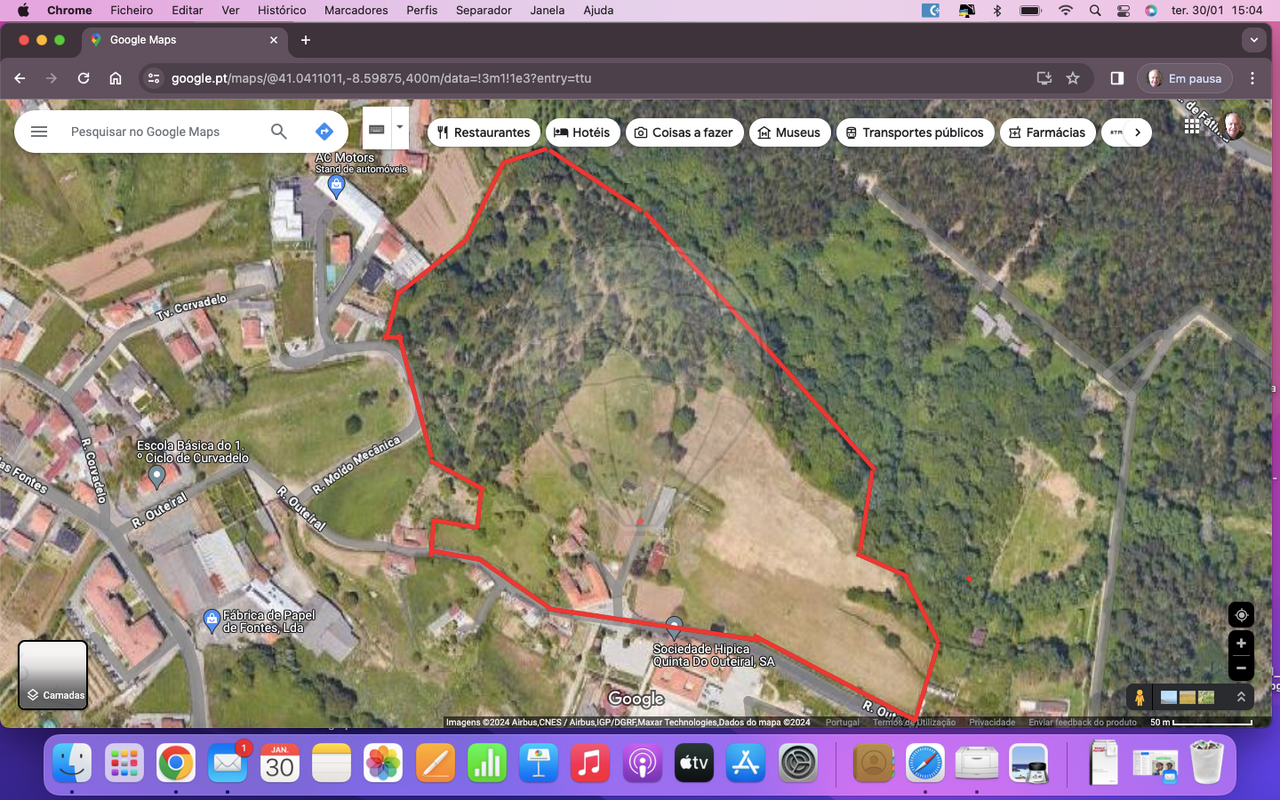
Task: Click the search magnifier icon
Action: tap(279, 132)
